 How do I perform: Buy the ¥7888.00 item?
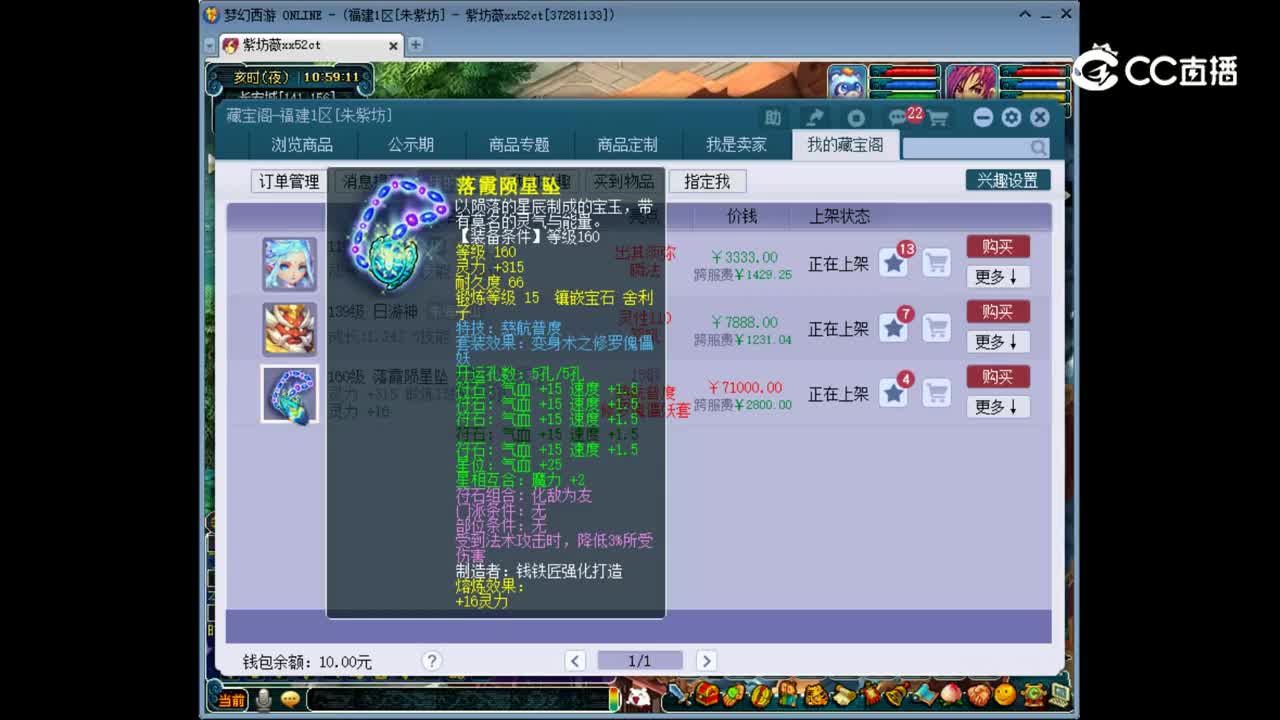[x=997, y=311]
